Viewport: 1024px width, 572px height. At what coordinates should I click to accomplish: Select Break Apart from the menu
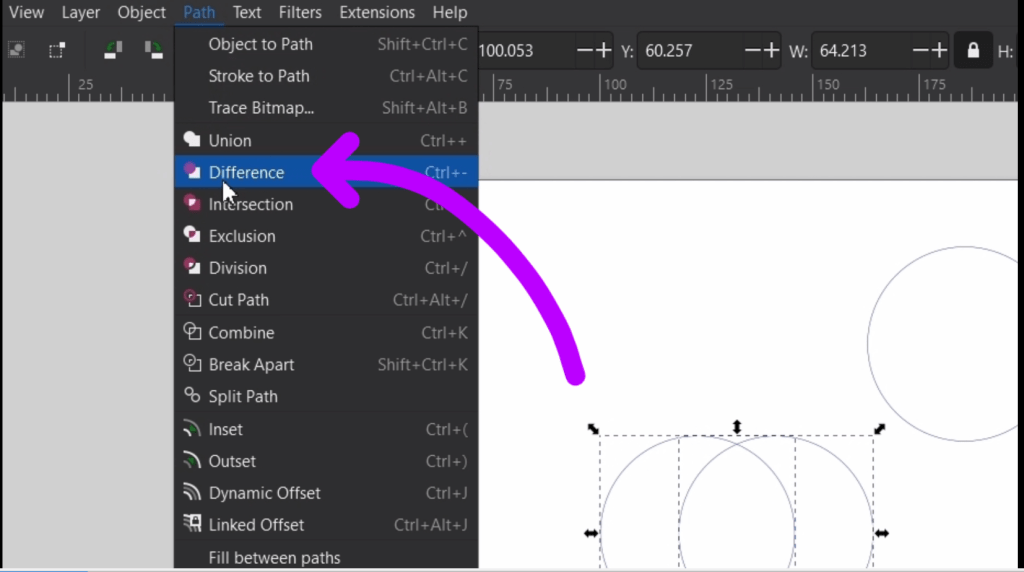pos(251,365)
